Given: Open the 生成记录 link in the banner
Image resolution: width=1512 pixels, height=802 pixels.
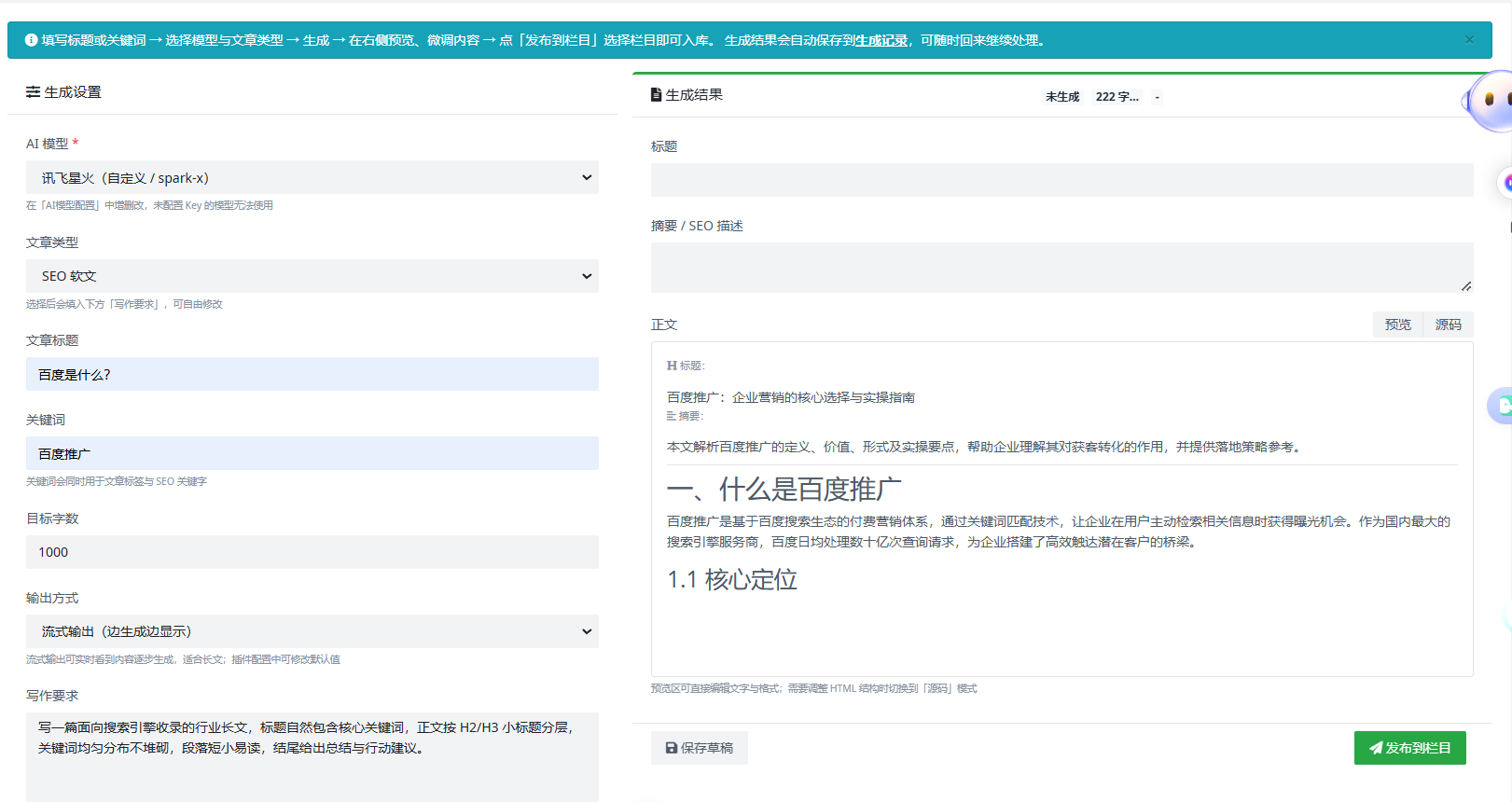Looking at the screenshot, I should coord(881,40).
